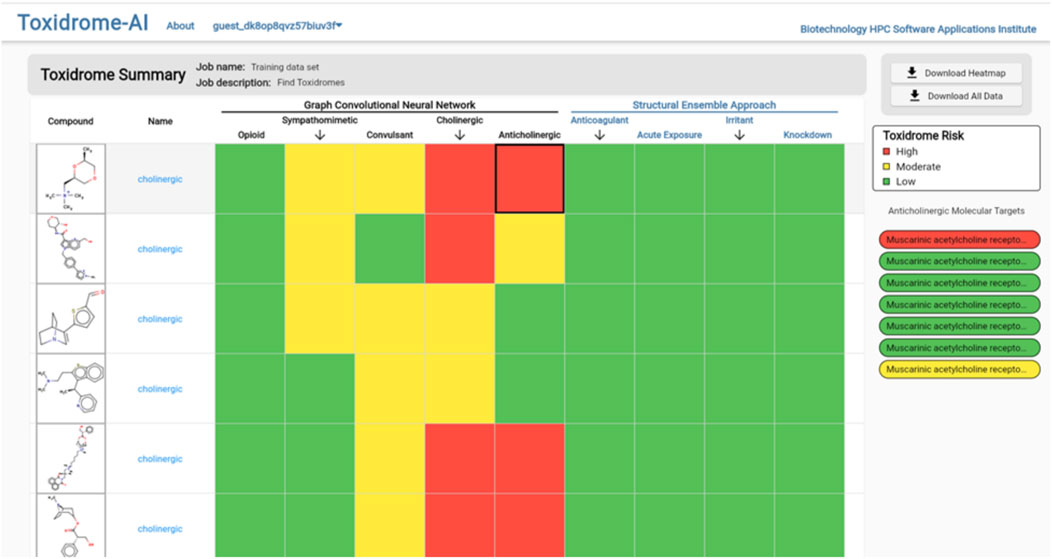
Task: Select the red Anticholinergic cell, fifth row
Action: [529, 458]
